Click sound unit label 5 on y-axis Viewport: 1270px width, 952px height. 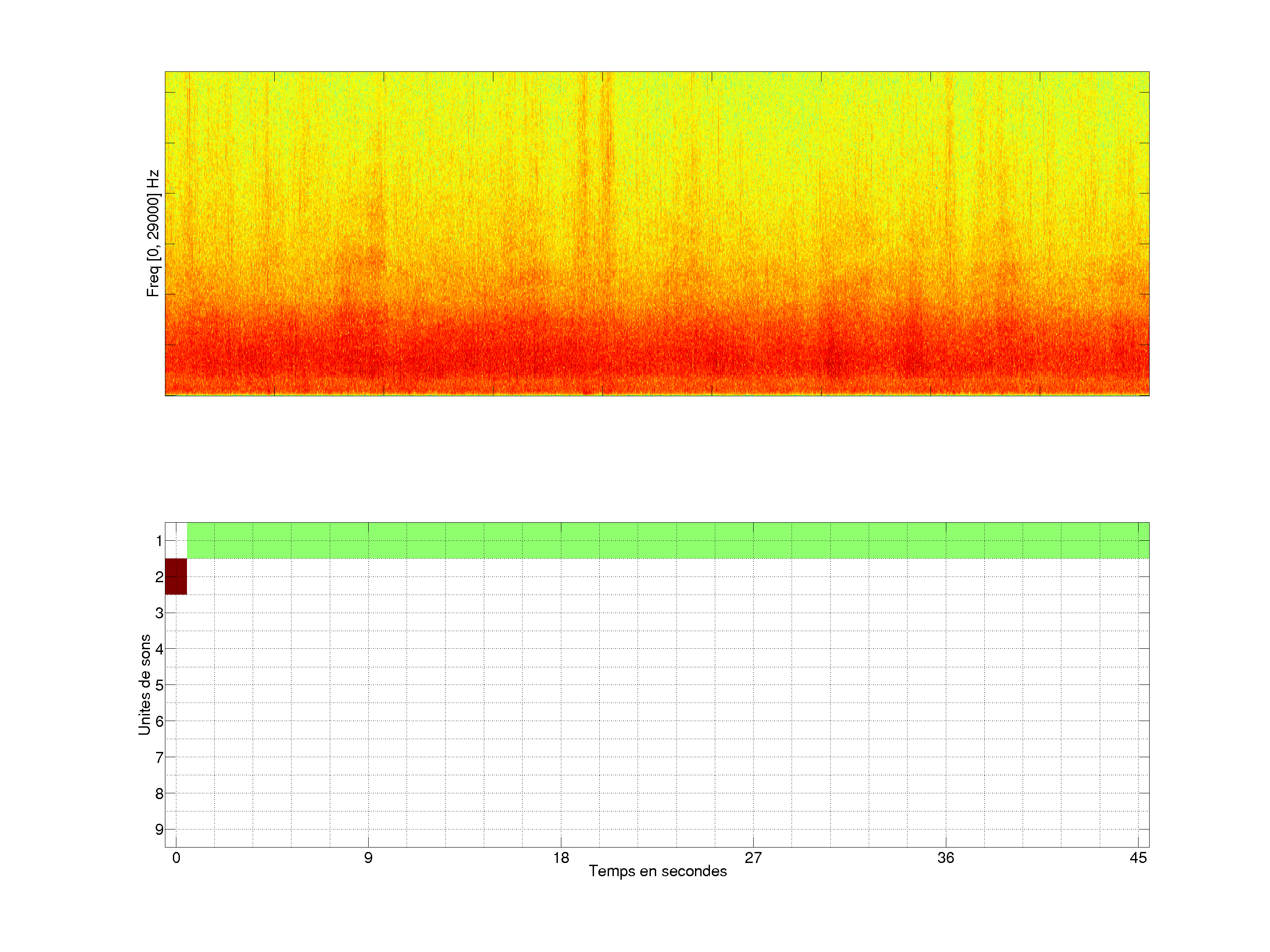click(159, 685)
